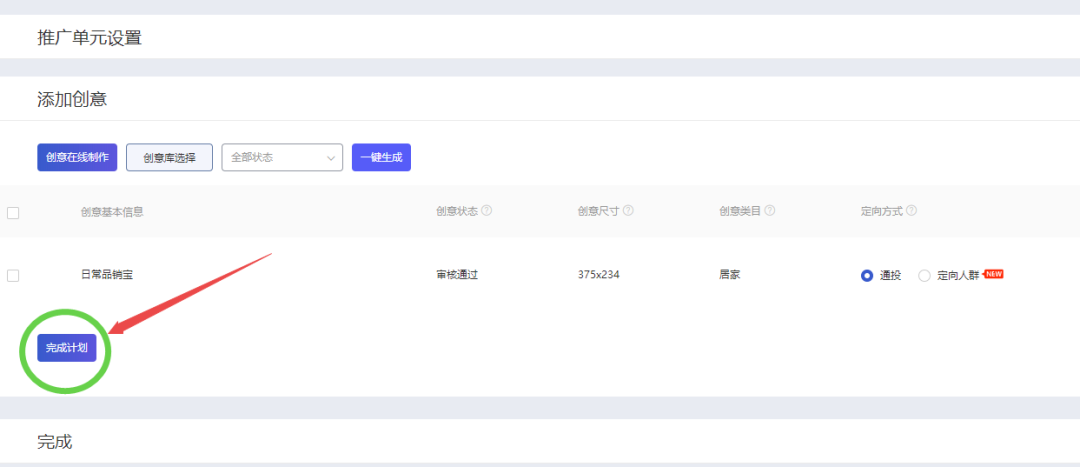The height and width of the screenshot is (467, 1080).
Task: Select the 定向人群 radio option
Action: tap(924, 276)
